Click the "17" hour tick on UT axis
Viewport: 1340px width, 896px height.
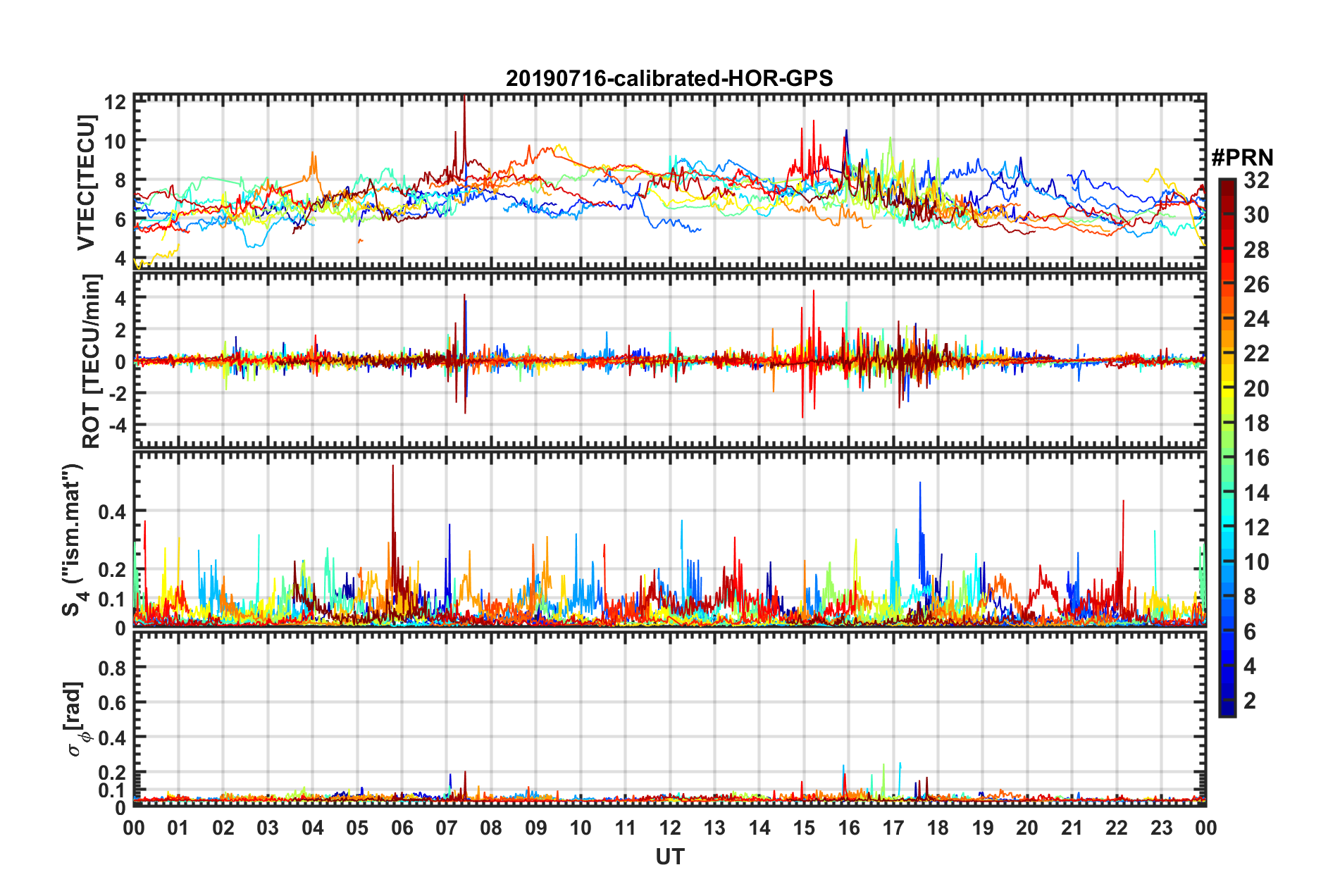[893, 828]
